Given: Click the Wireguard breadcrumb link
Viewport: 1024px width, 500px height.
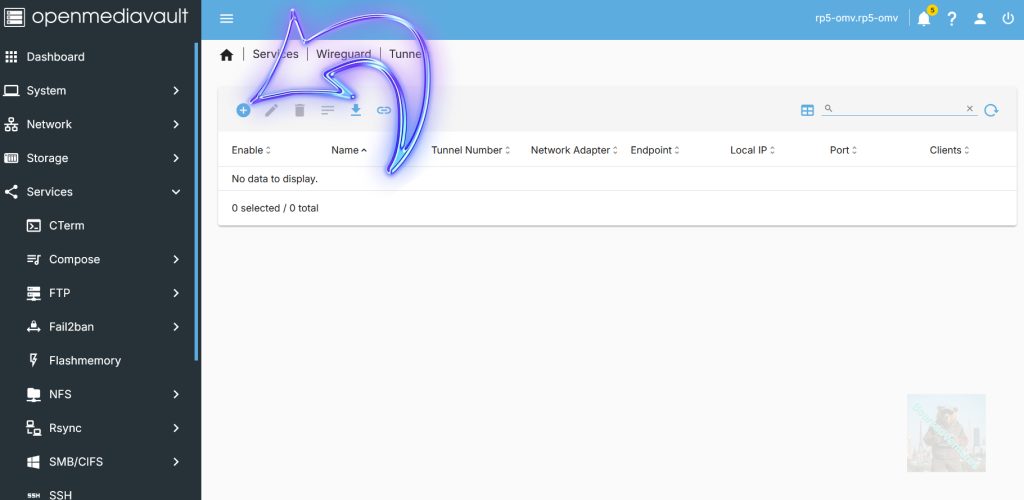Looking at the screenshot, I should [x=343, y=54].
